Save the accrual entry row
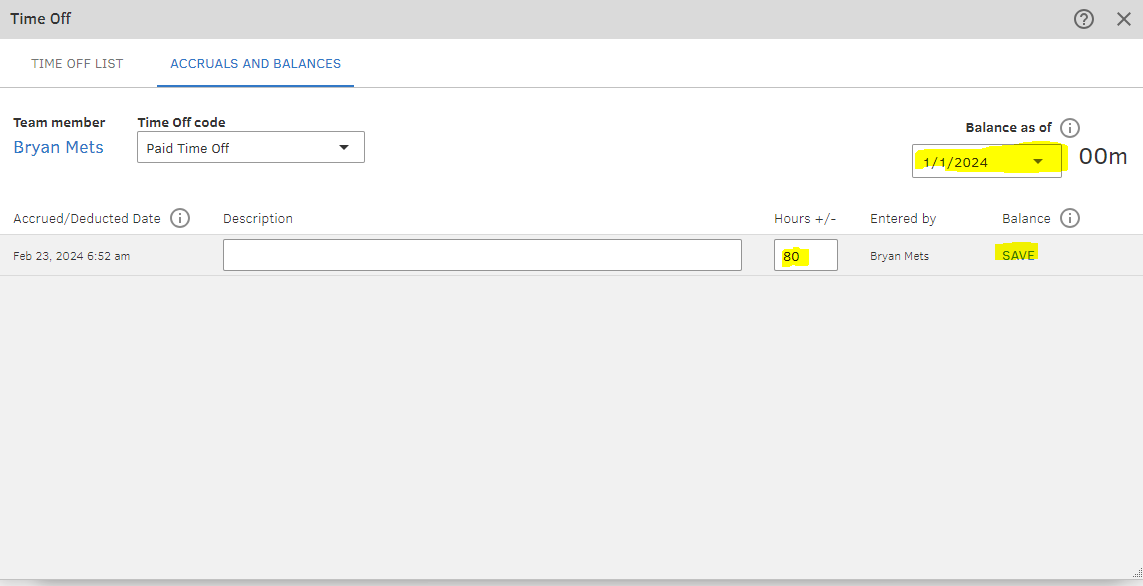 click(x=1018, y=255)
